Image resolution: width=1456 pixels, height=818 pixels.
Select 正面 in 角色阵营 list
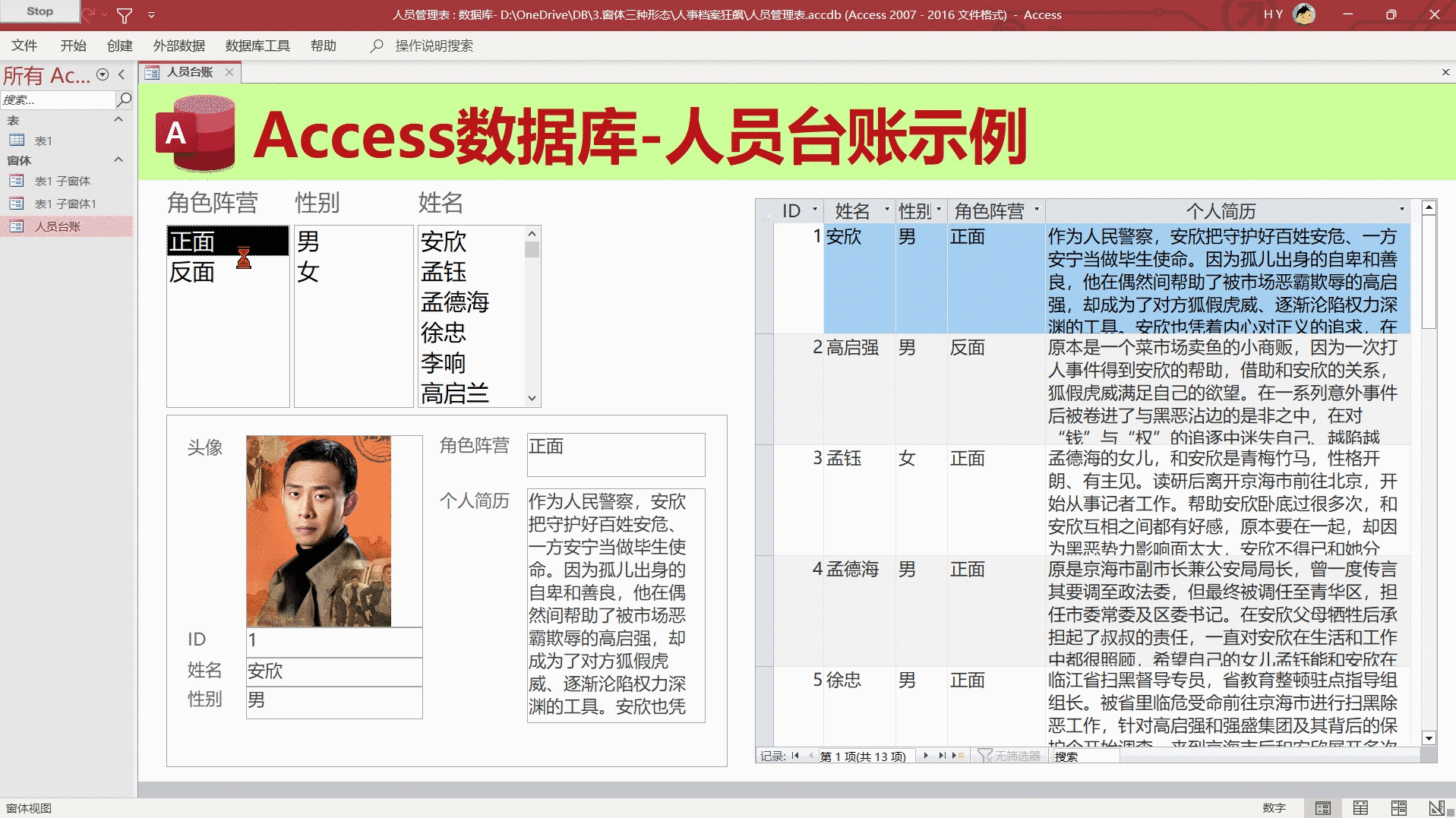[228, 242]
